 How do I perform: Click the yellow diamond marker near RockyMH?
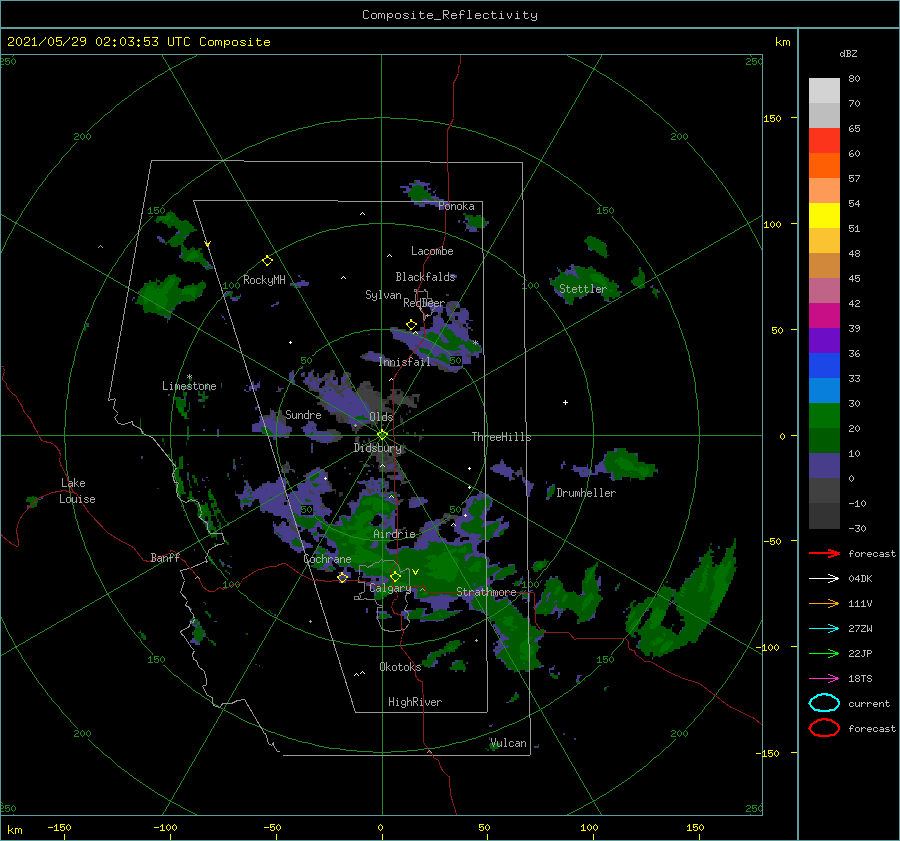pos(267,261)
